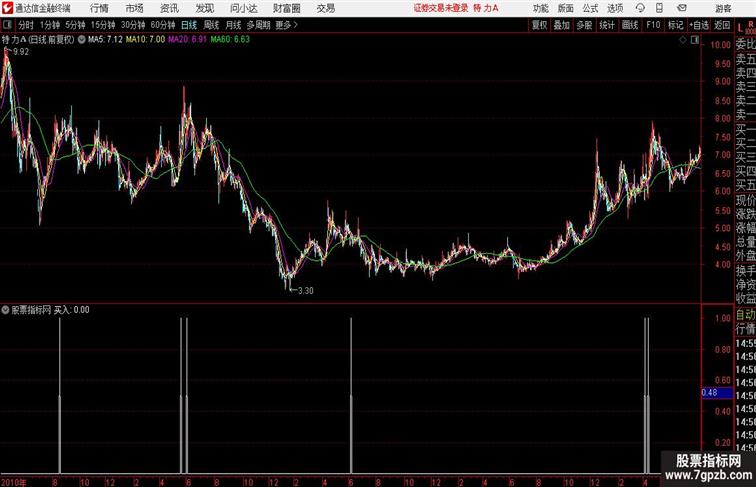Image resolution: width=756 pixels, height=487 pixels.
Task: Click the diamond icon at chart top right
Action: 683,40
